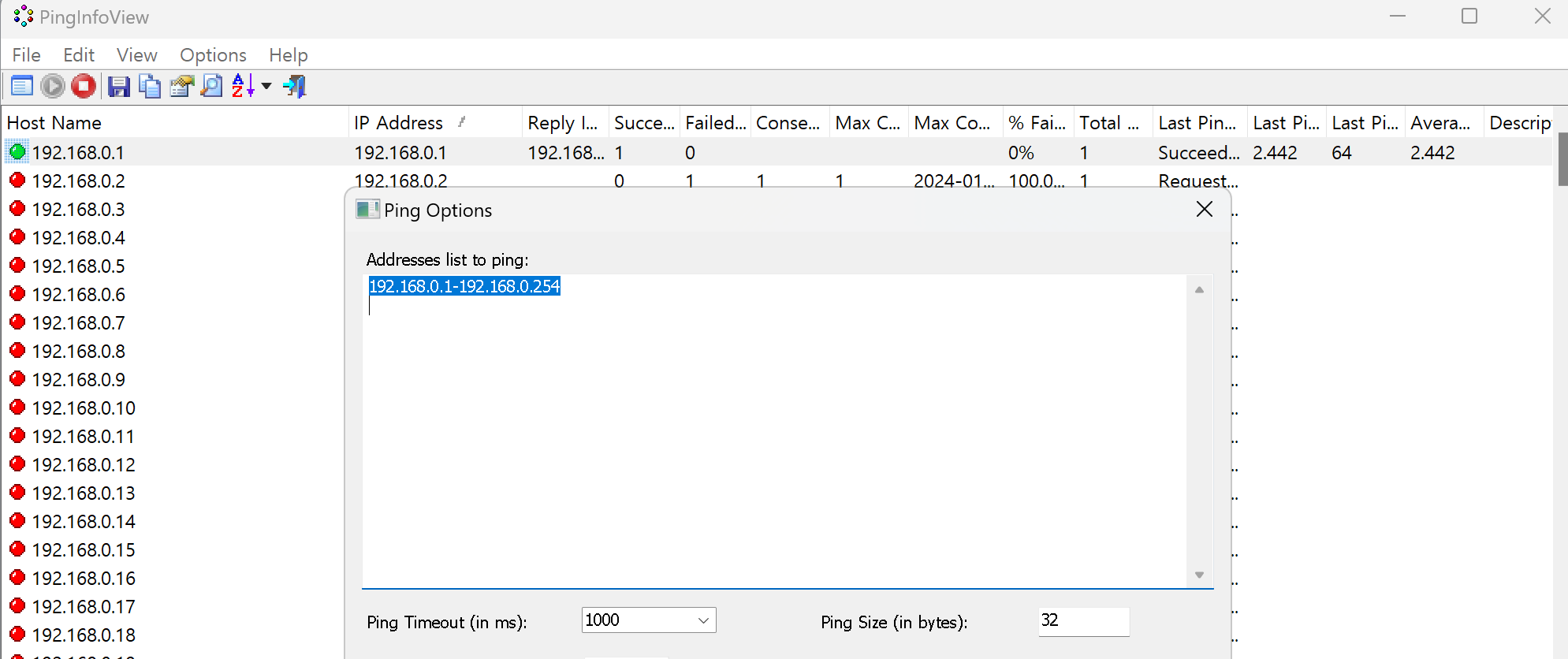This screenshot has height=659, width=1568.
Task: Open the View menu
Action: pos(137,55)
